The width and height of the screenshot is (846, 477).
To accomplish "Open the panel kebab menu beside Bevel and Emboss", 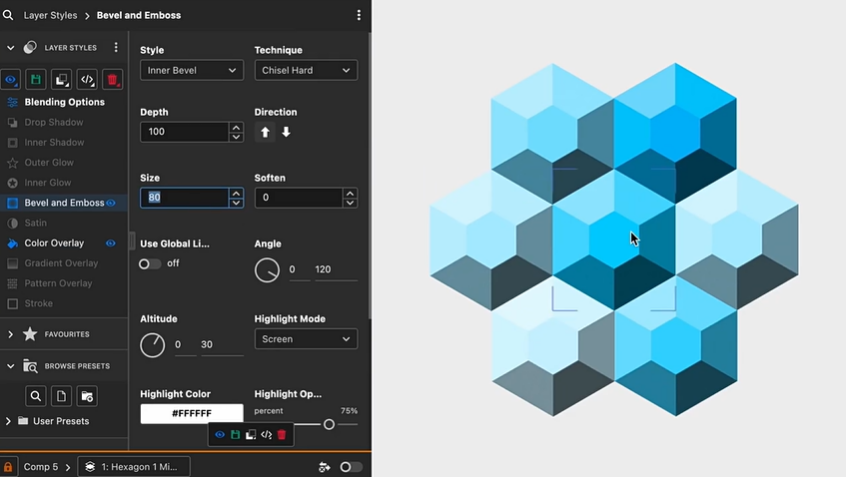I will click(x=359, y=15).
